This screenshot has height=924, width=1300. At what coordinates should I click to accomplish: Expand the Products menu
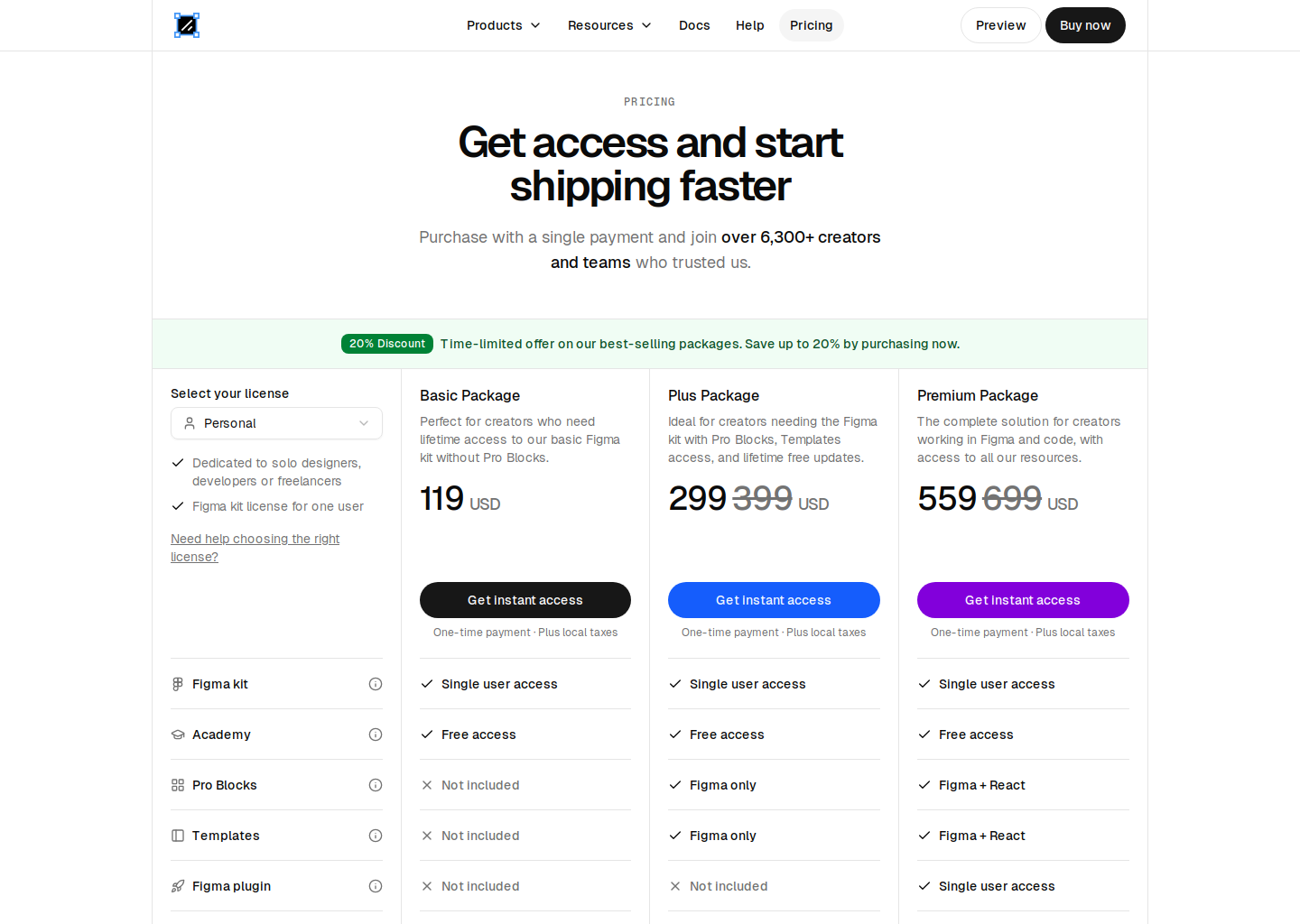[503, 25]
